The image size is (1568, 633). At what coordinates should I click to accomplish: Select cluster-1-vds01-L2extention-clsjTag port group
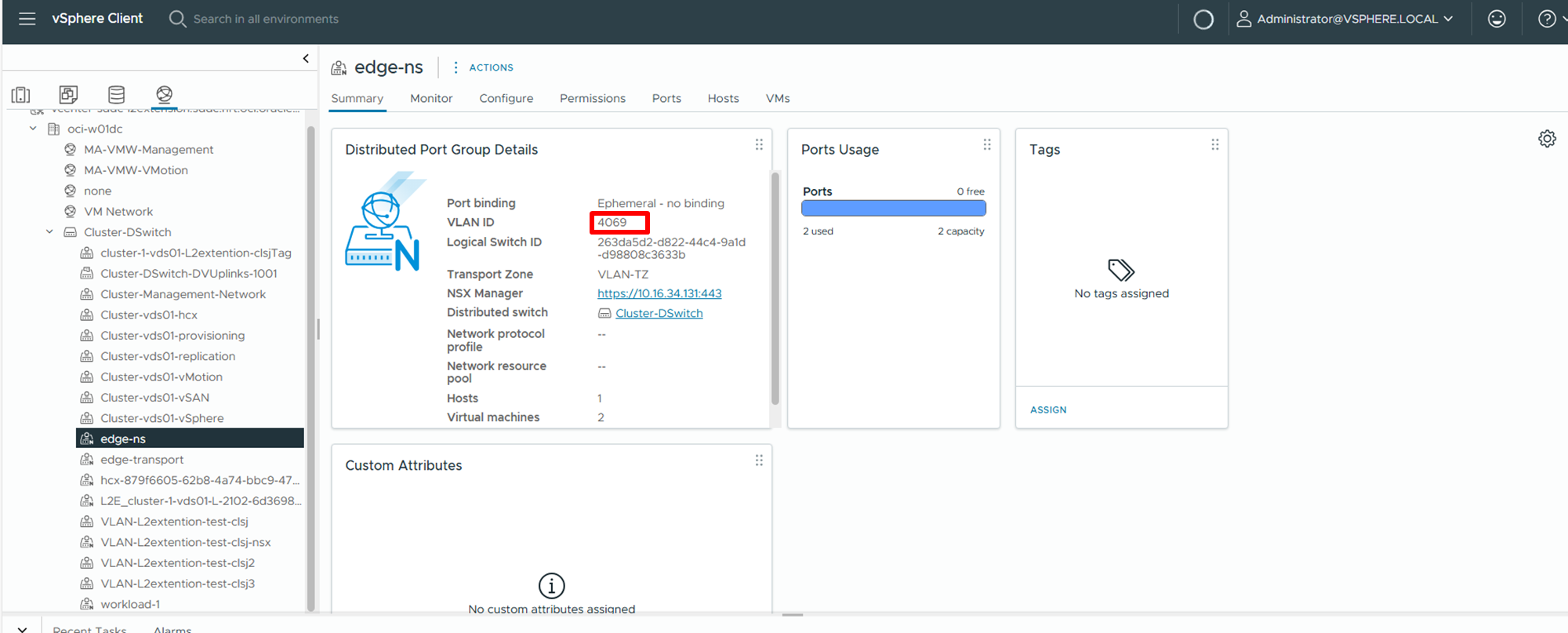pos(195,253)
